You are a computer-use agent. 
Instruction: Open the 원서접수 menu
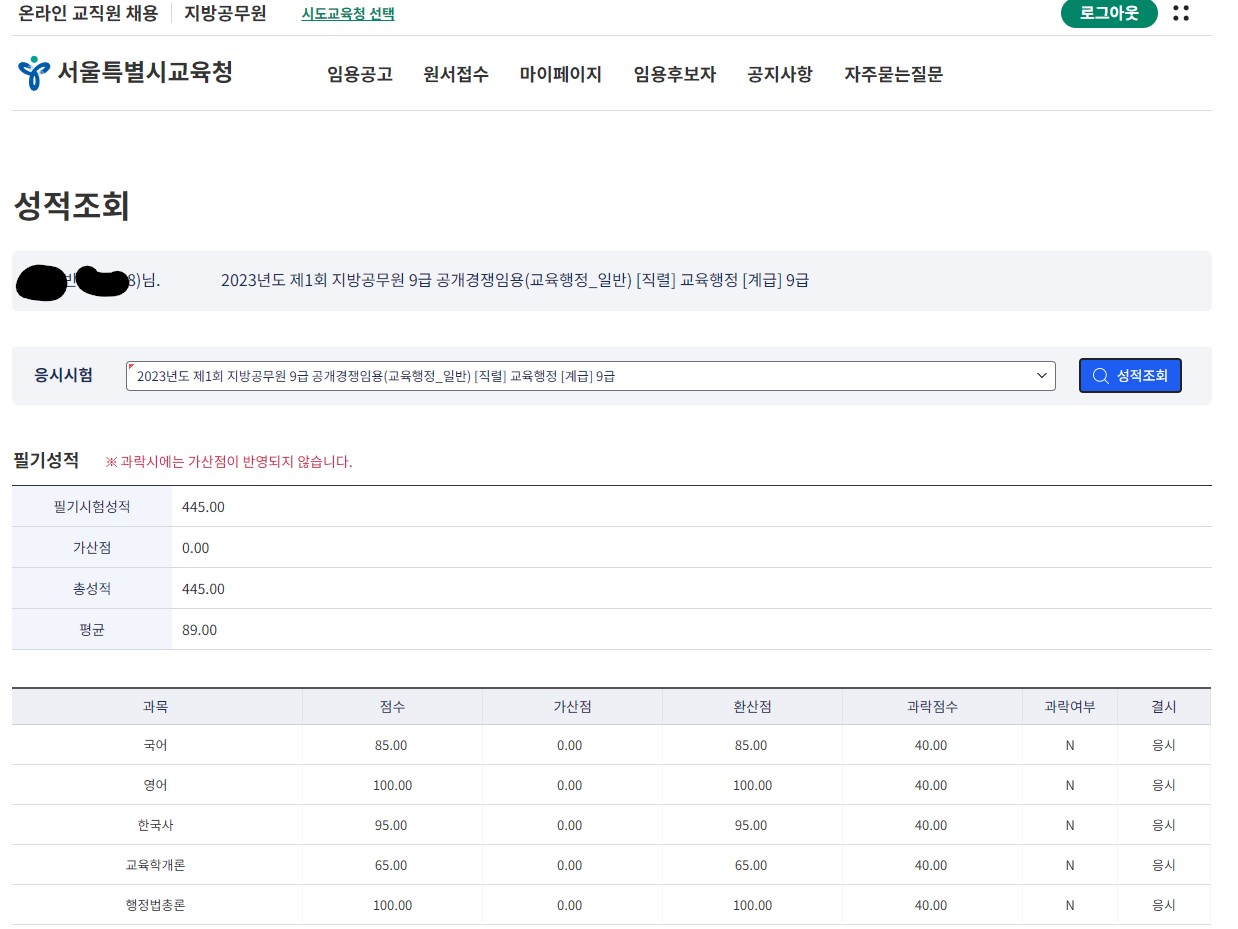click(x=456, y=74)
